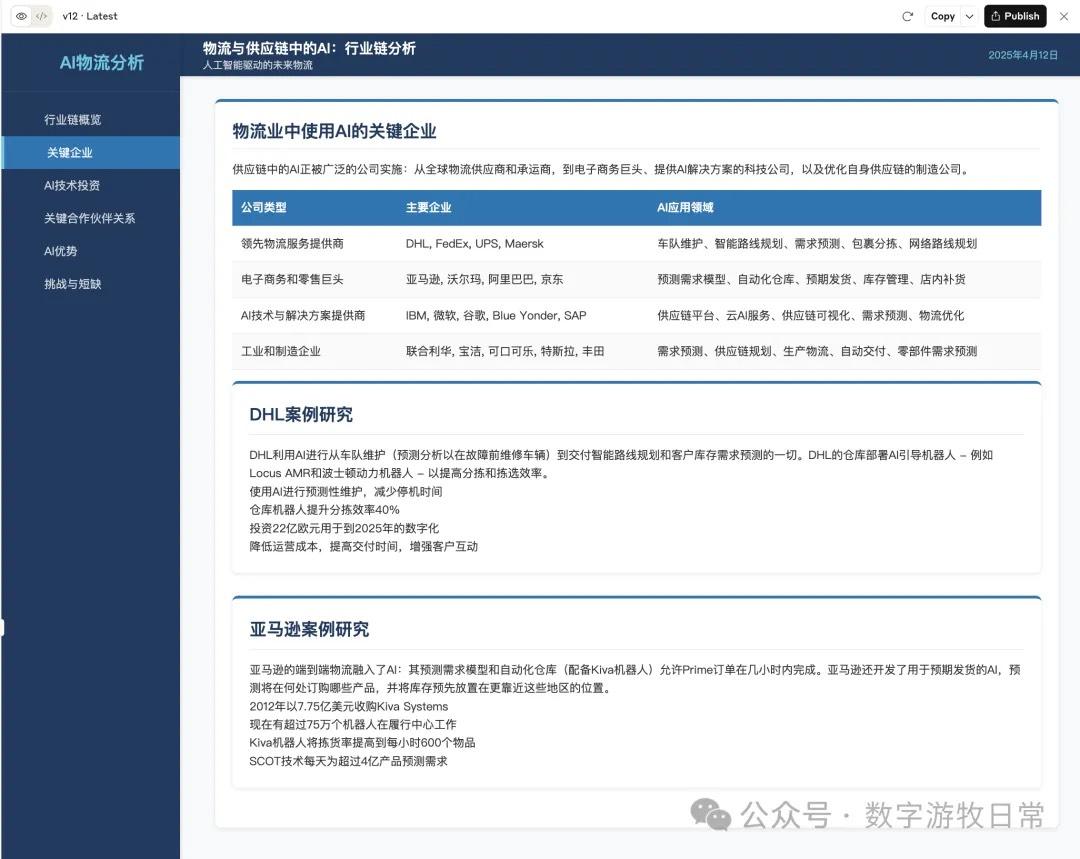Image resolution: width=1080 pixels, height=859 pixels.
Task: Click the DHL案例研究 card heading
Action: (x=300, y=415)
